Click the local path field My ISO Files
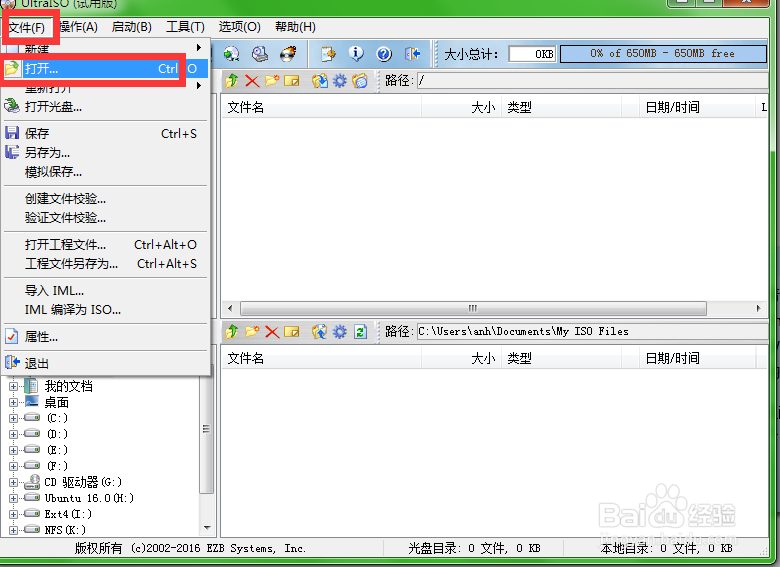780x567 pixels. [592, 331]
